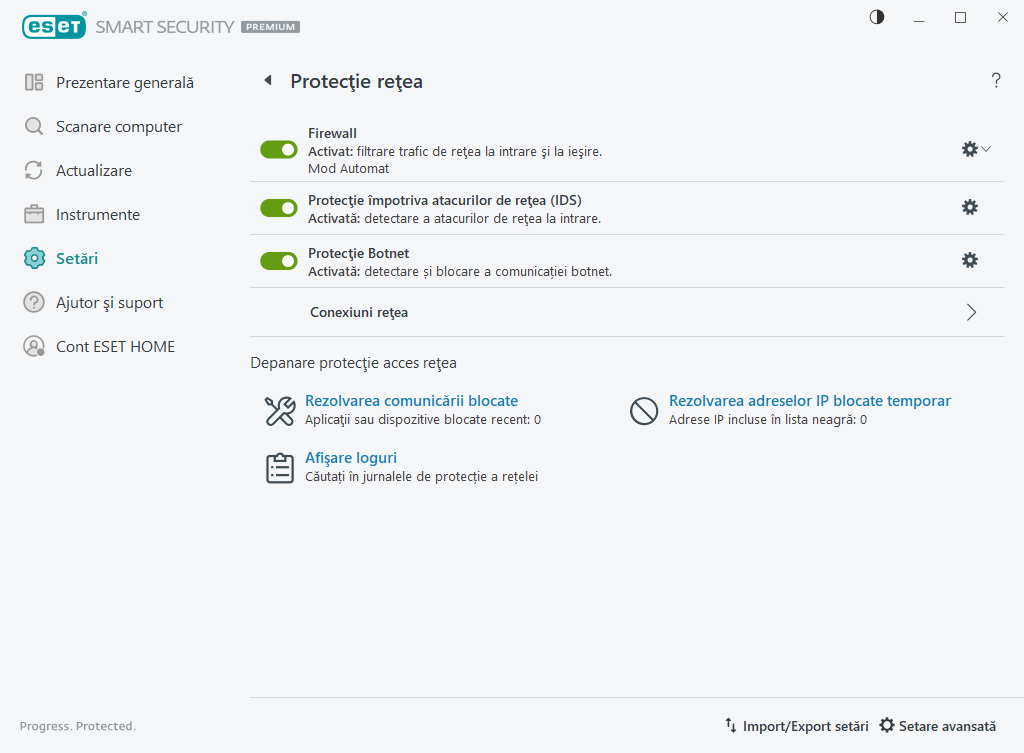Select Instrumente in the sidebar
This screenshot has height=753, width=1024.
tap(97, 215)
